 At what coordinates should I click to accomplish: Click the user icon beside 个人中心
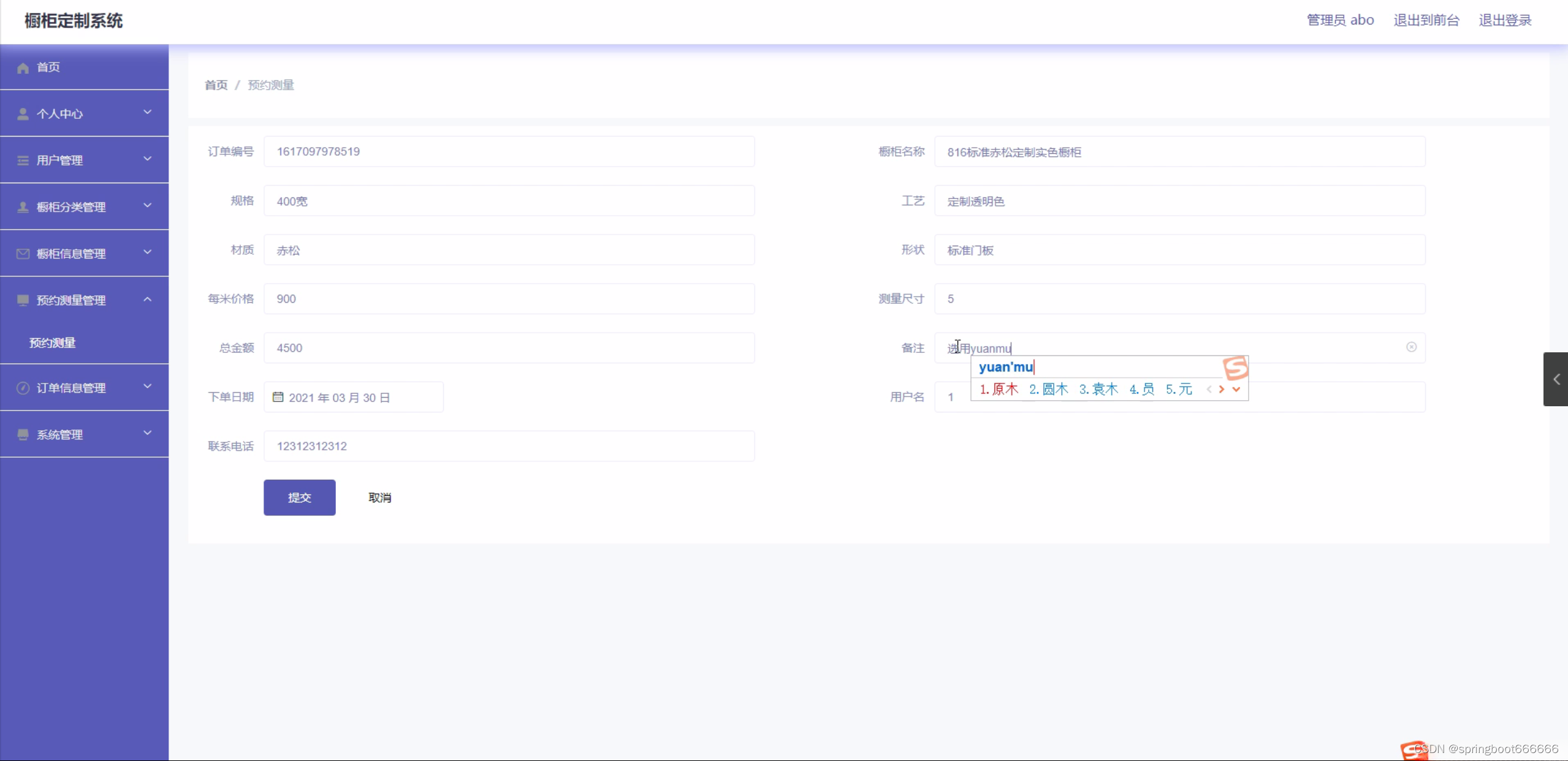[x=23, y=114]
